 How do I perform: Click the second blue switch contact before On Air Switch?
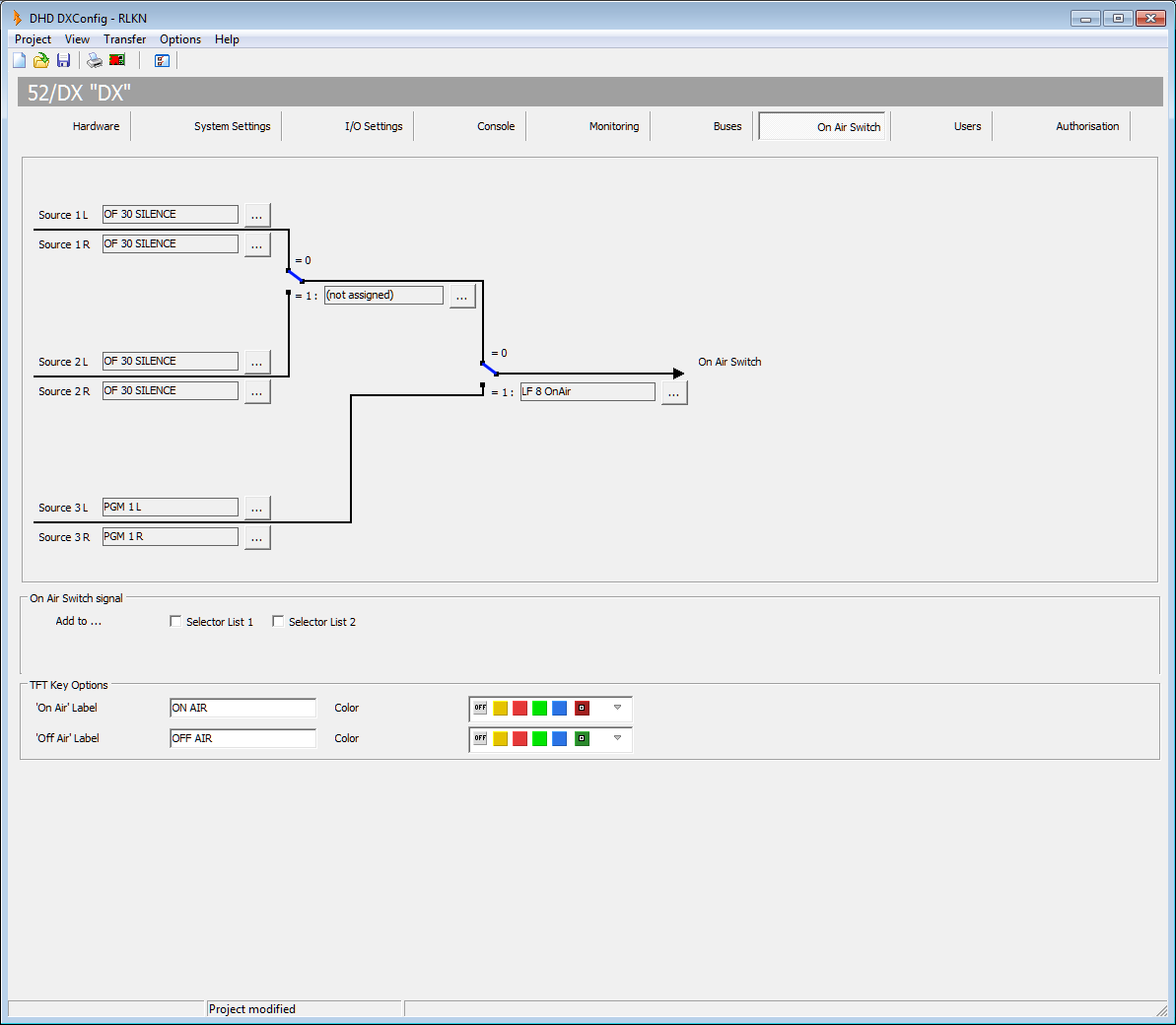click(x=489, y=369)
